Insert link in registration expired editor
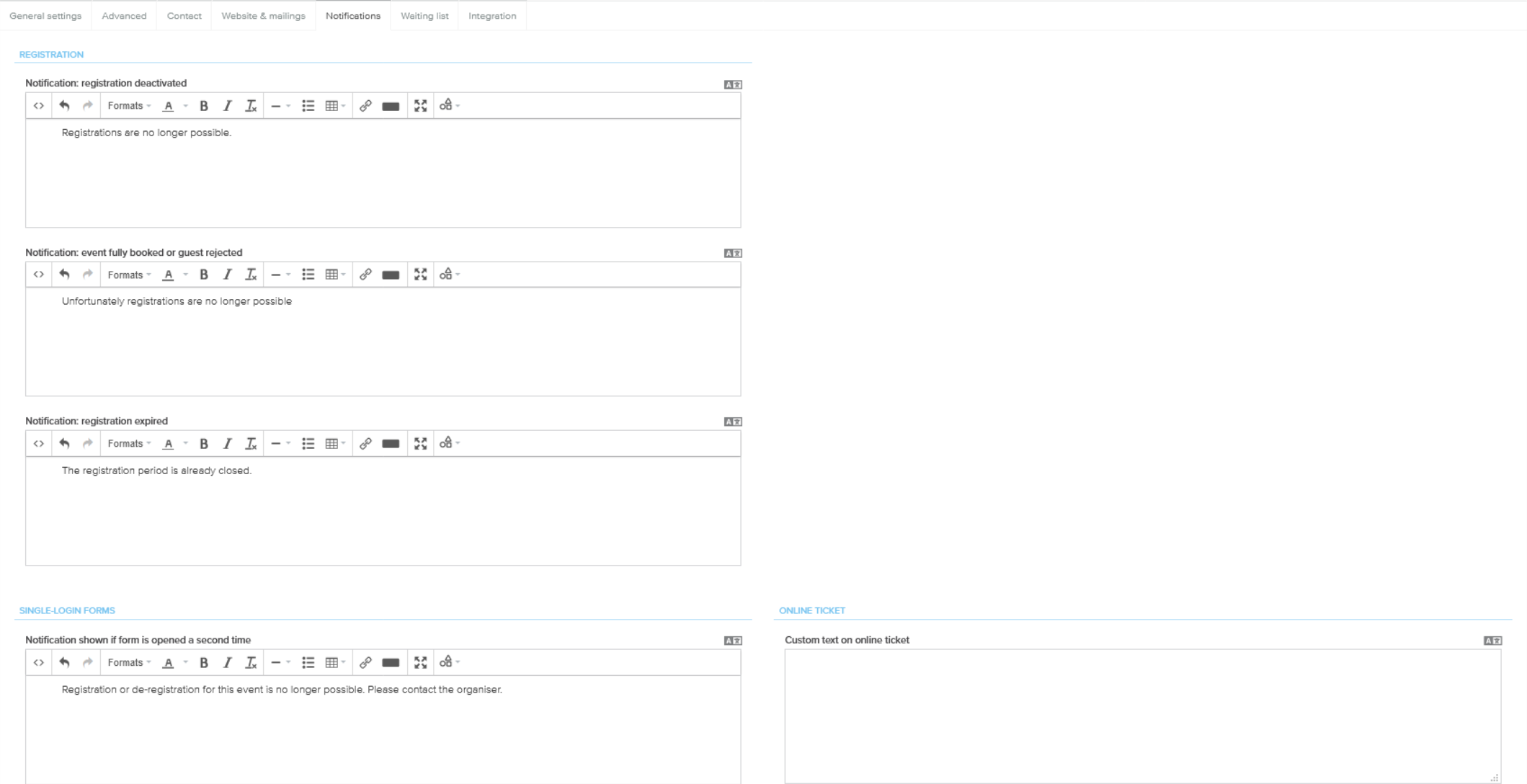 tap(365, 443)
